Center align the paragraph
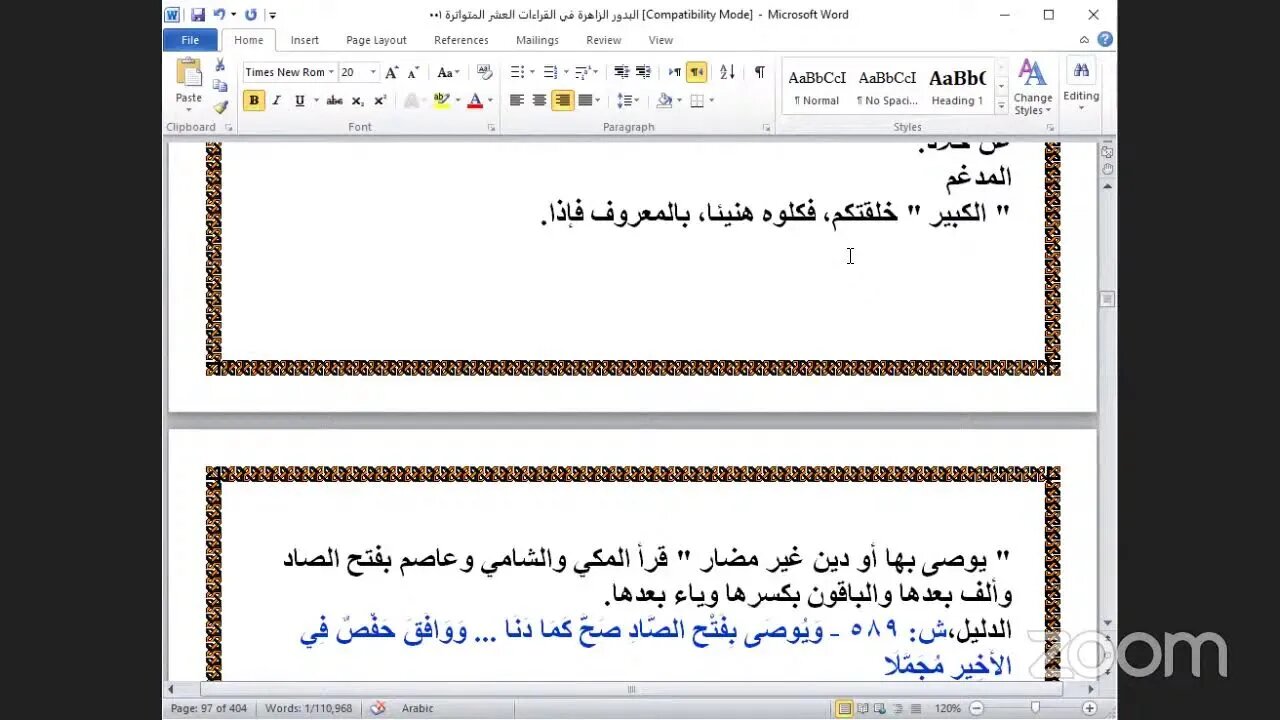Screen dimensions: 1280x720 click(x=539, y=100)
